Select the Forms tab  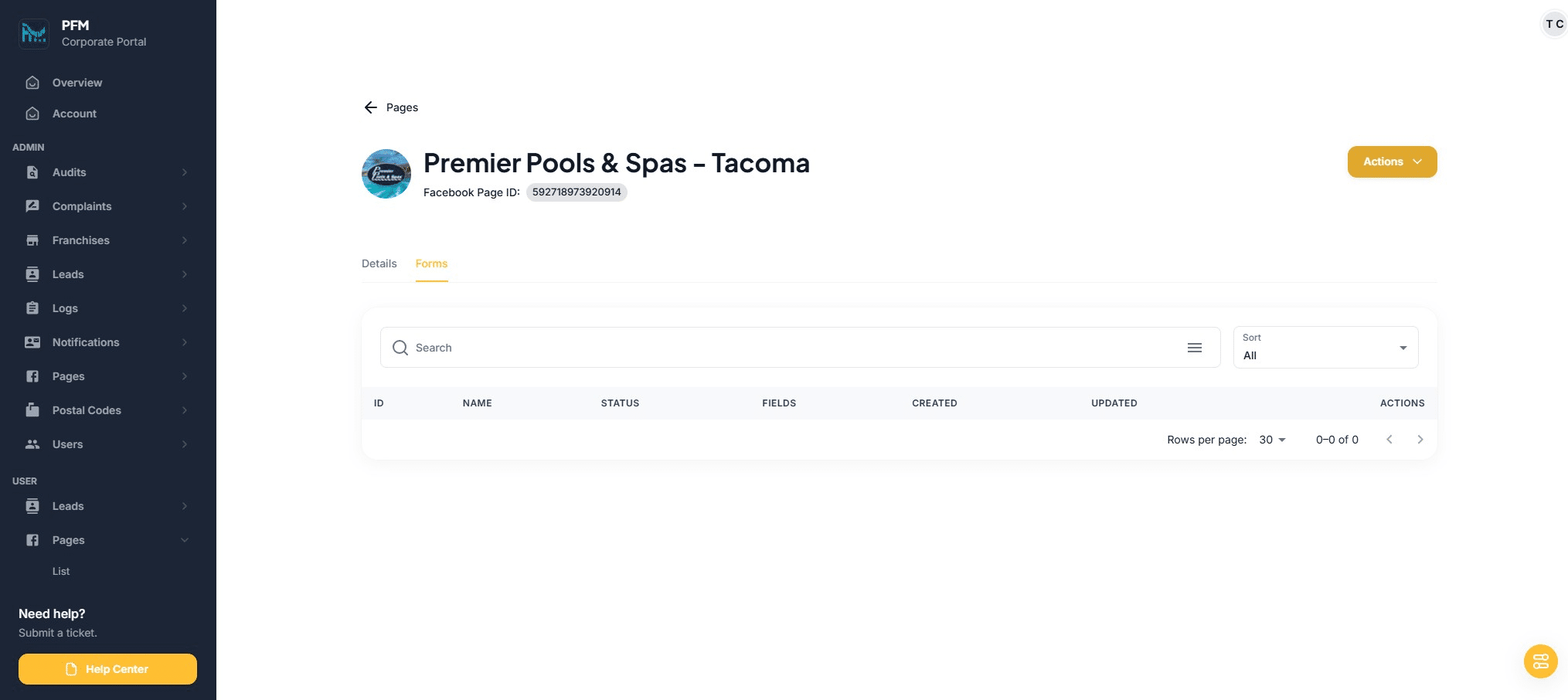click(431, 263)
